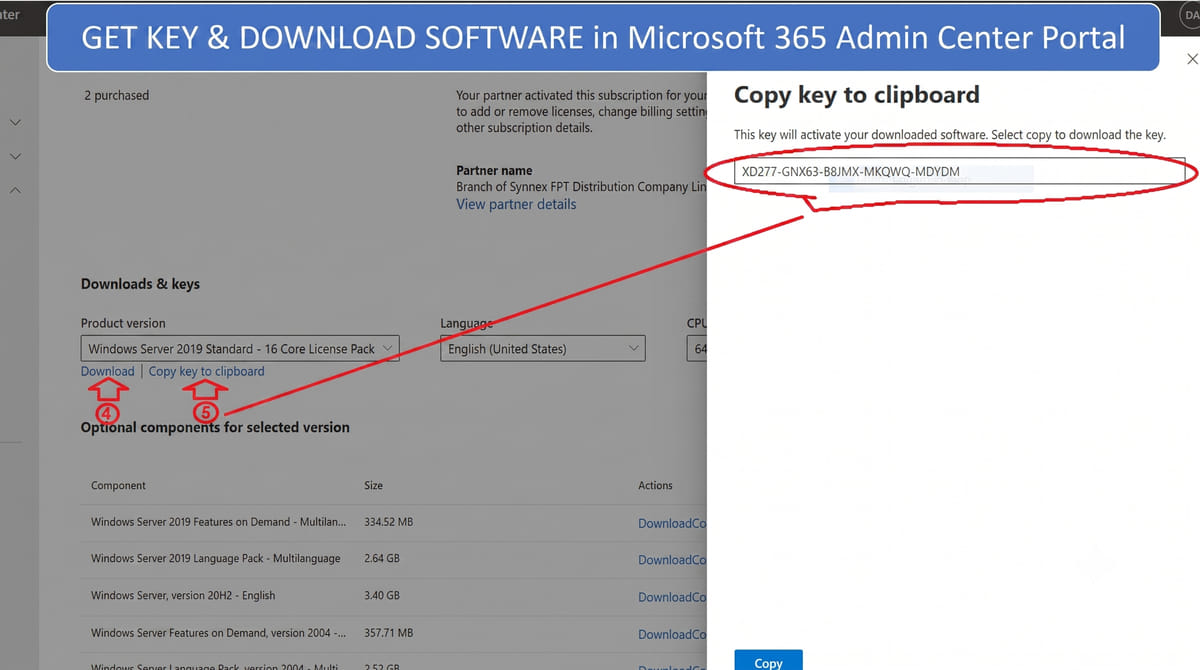Expand the second sidebar chevron
Screen dimensions: 1200x670
pos(15,156)
